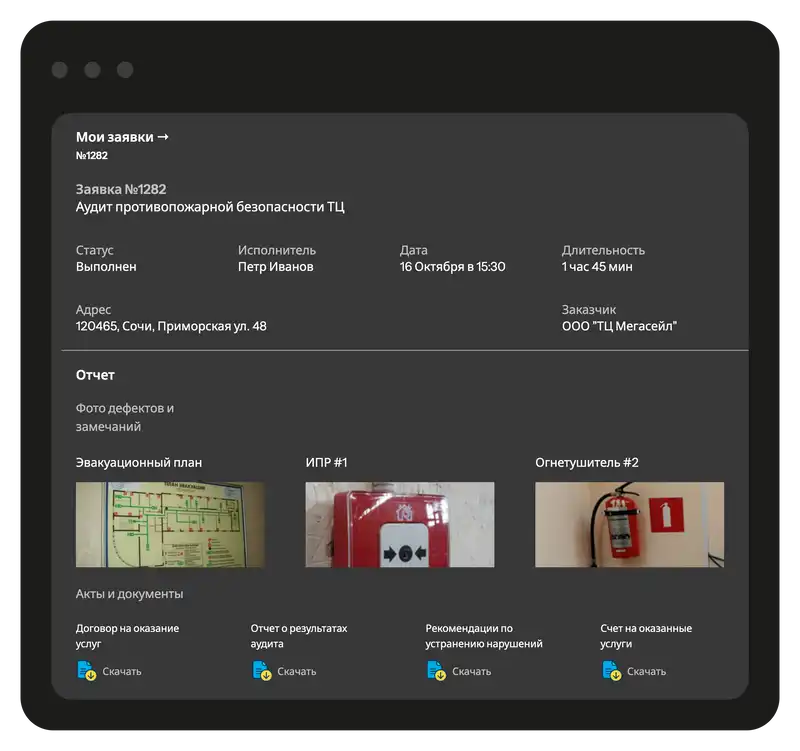
Task: Click customer name ООО "ТЦ Мегасейл"
Action: (x=619, y=326)
